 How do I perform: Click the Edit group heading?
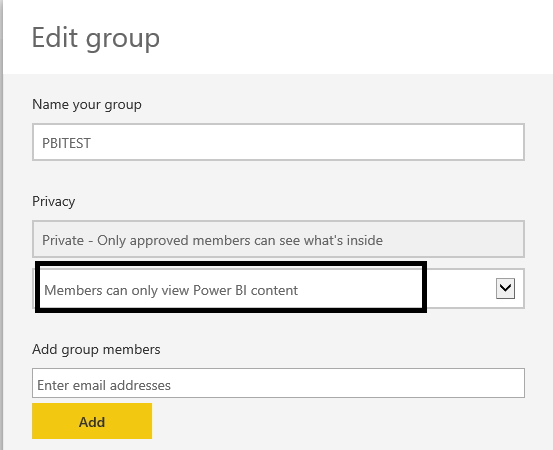pyautogui.click(x=96, y=38)
